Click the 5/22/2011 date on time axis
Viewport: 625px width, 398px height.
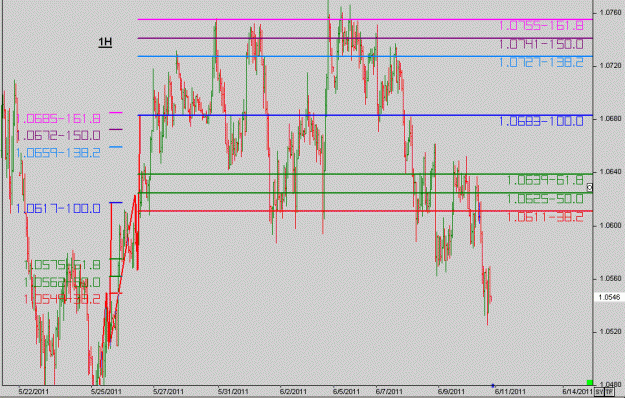[34, 392]
